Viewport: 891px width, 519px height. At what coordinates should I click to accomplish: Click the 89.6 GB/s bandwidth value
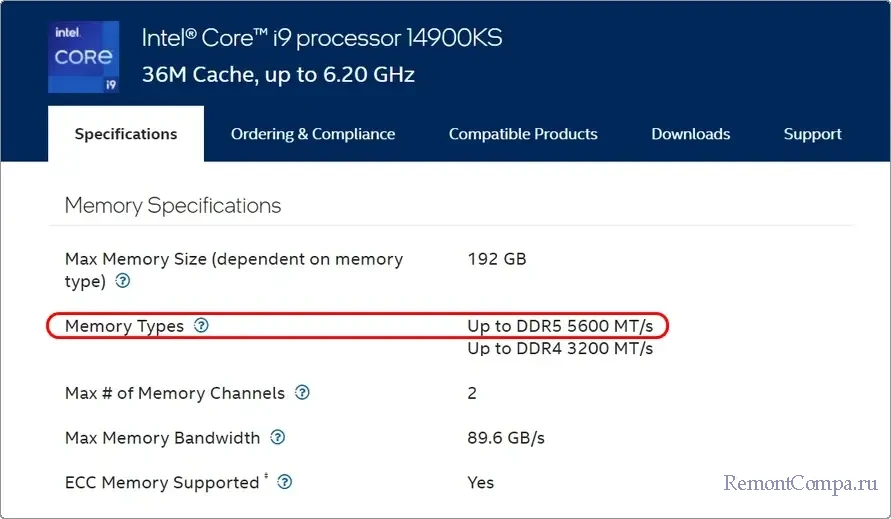pyautogui.click(x=506, y=438)
